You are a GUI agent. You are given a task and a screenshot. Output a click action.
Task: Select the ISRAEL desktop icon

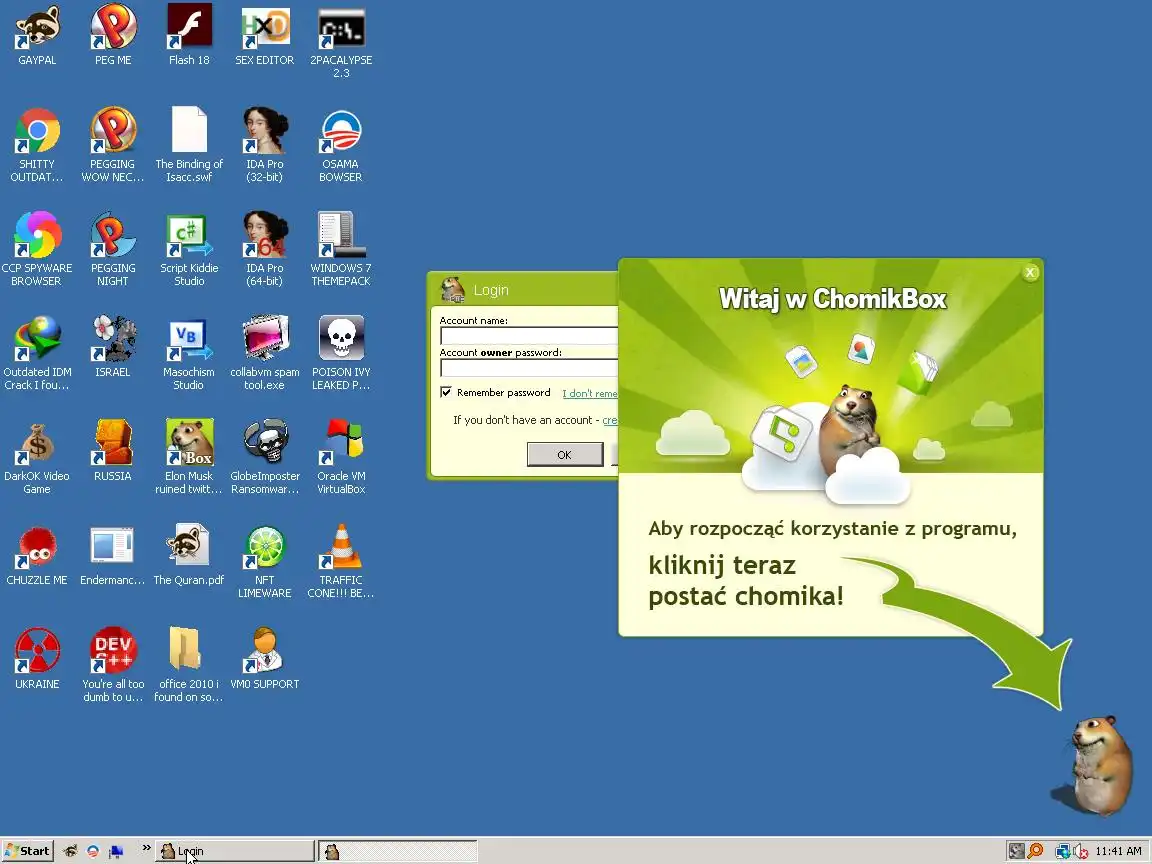click(113, 347)
